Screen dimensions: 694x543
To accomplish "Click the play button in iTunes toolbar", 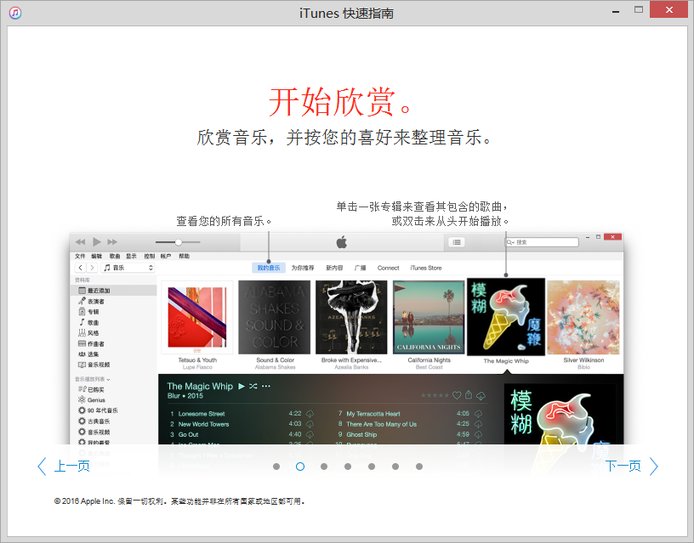I will [96, 242].
